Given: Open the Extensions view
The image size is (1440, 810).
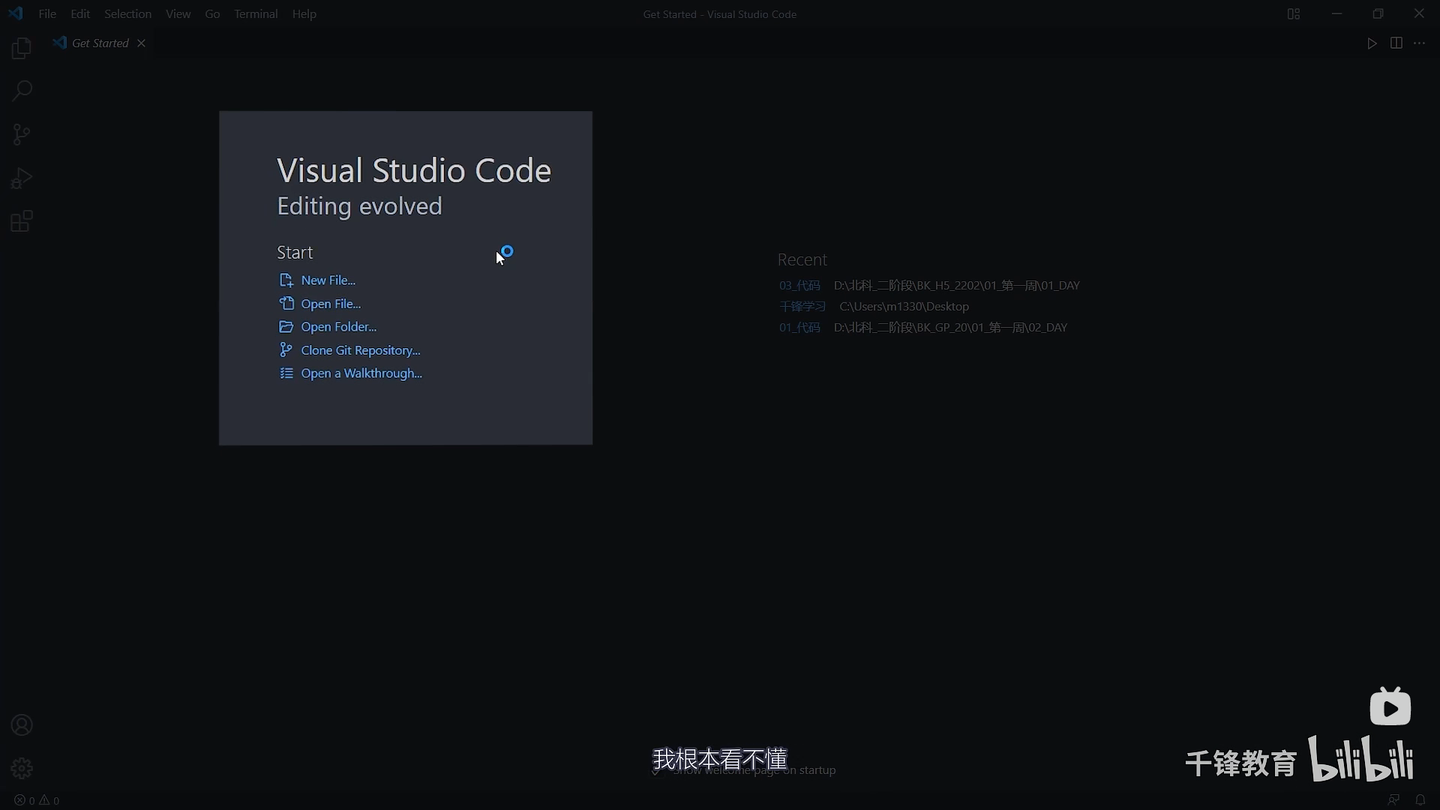Looking at the screenshot, I should [x=21, y=221].
